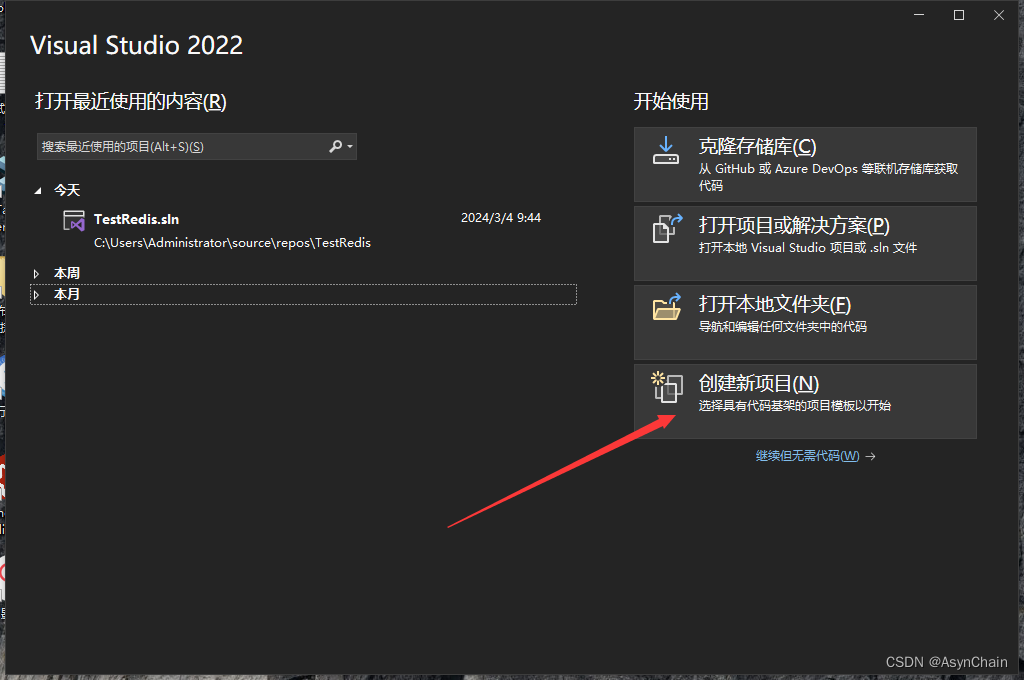1024x680 pixels.
Task: Minimize the Visual Studio 2022 window
Action: [x=919, y=14]
